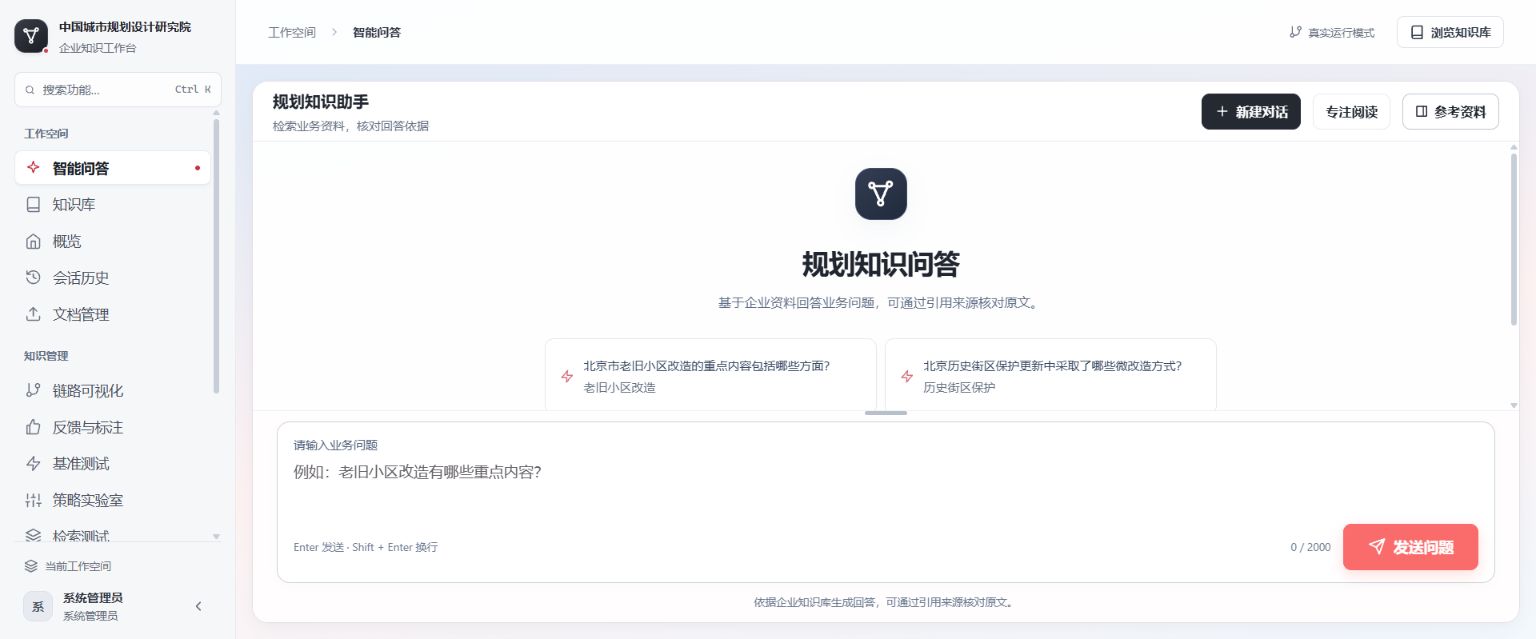This screenshot has height=639, width=1536.
Task: Collapse sidebar with the chevron arrow
Action: point(198,606)
